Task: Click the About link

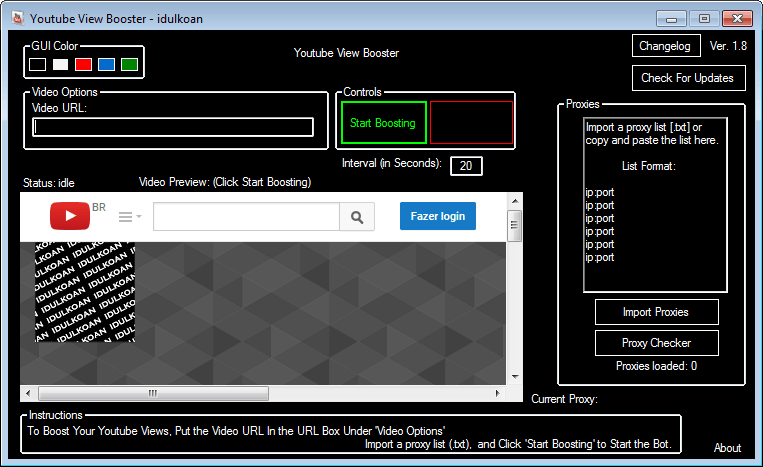Action: [727, 448]
